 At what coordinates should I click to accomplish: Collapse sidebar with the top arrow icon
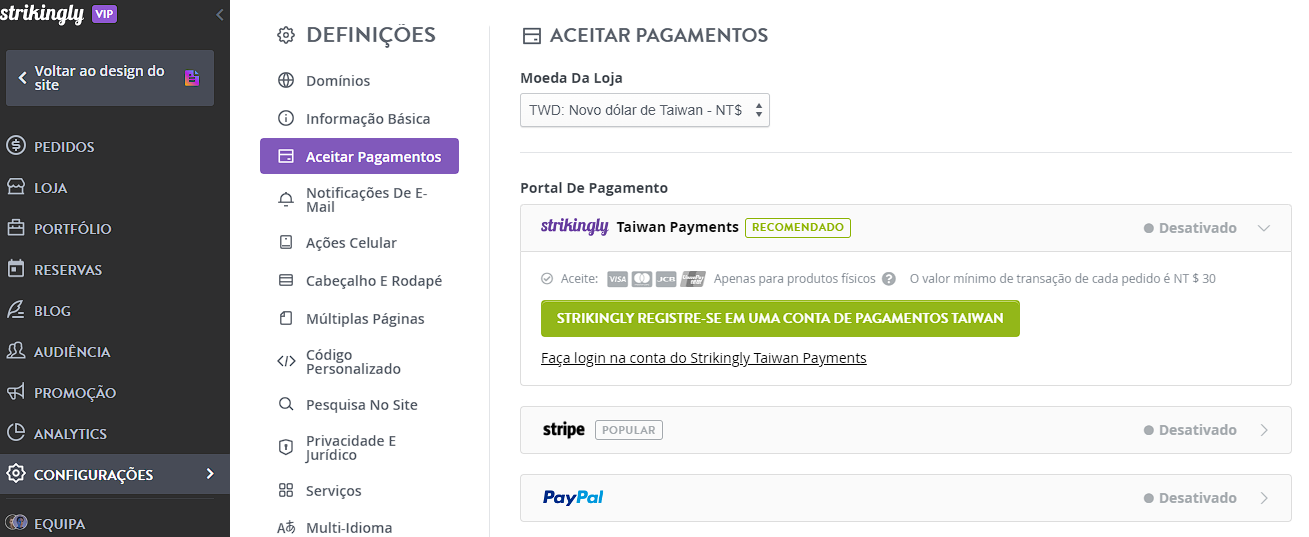(220, 15)
